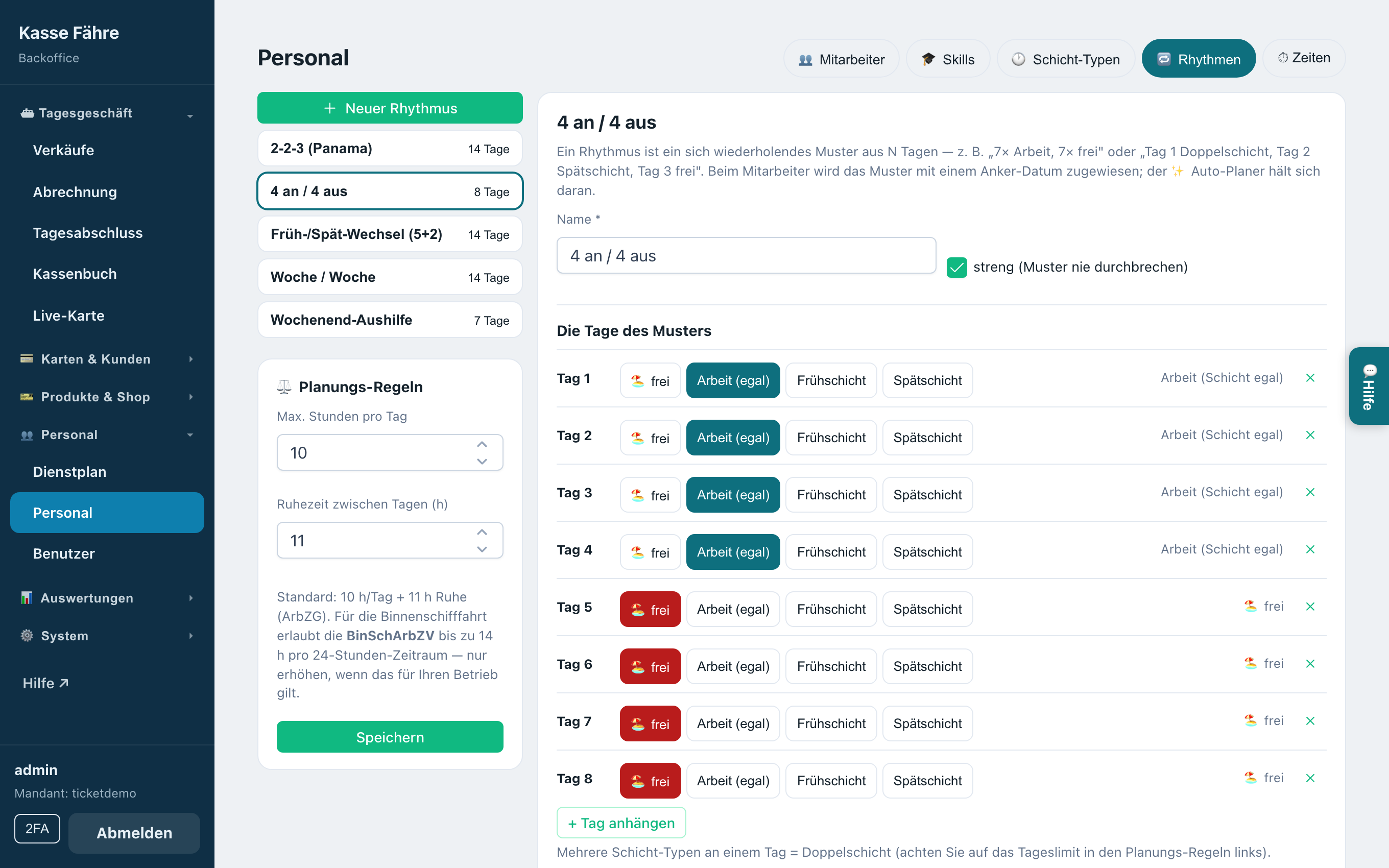This screenshot has height=868, width=1389.
Task: Switch to the Zeiten tab
Action: [1304, 58]
